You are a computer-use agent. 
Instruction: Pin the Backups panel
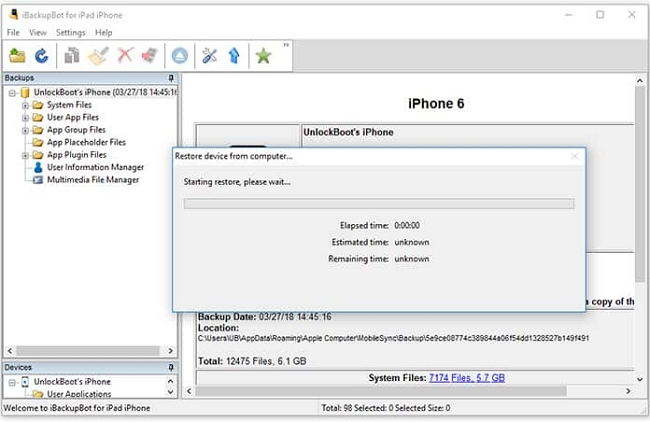click(x=171, y=78)
